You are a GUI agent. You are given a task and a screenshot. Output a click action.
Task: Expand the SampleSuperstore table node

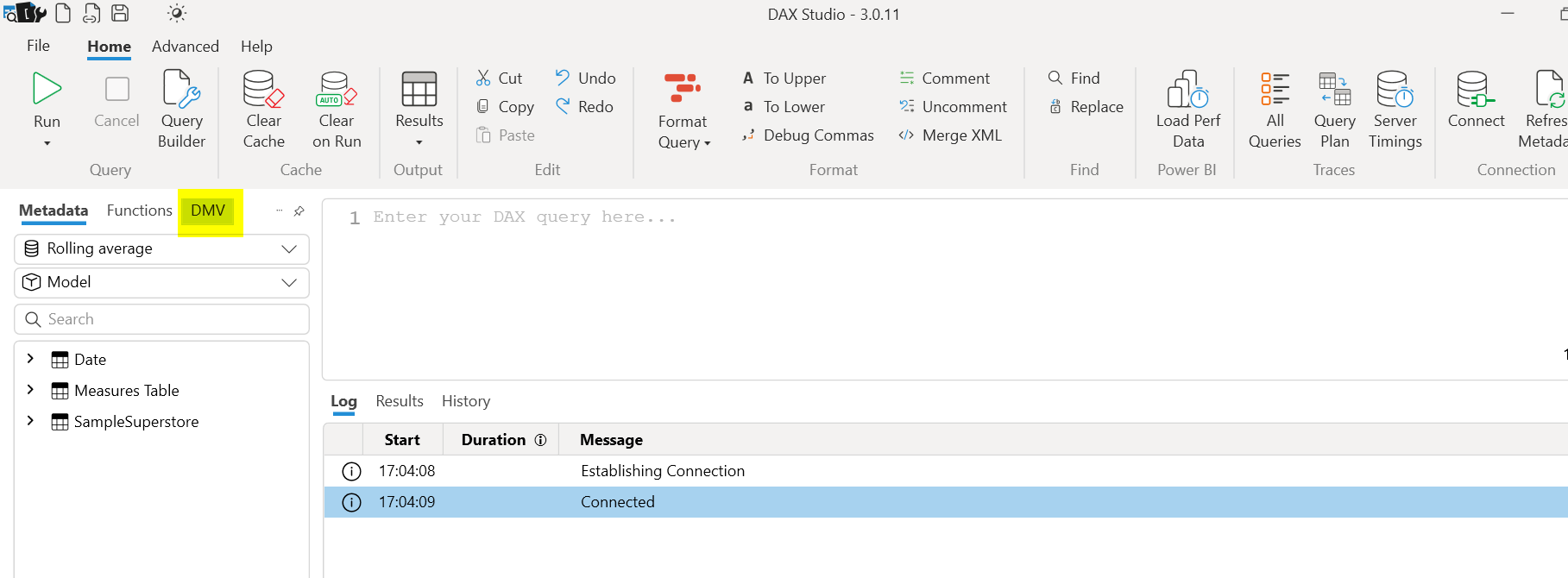[30, 421]
